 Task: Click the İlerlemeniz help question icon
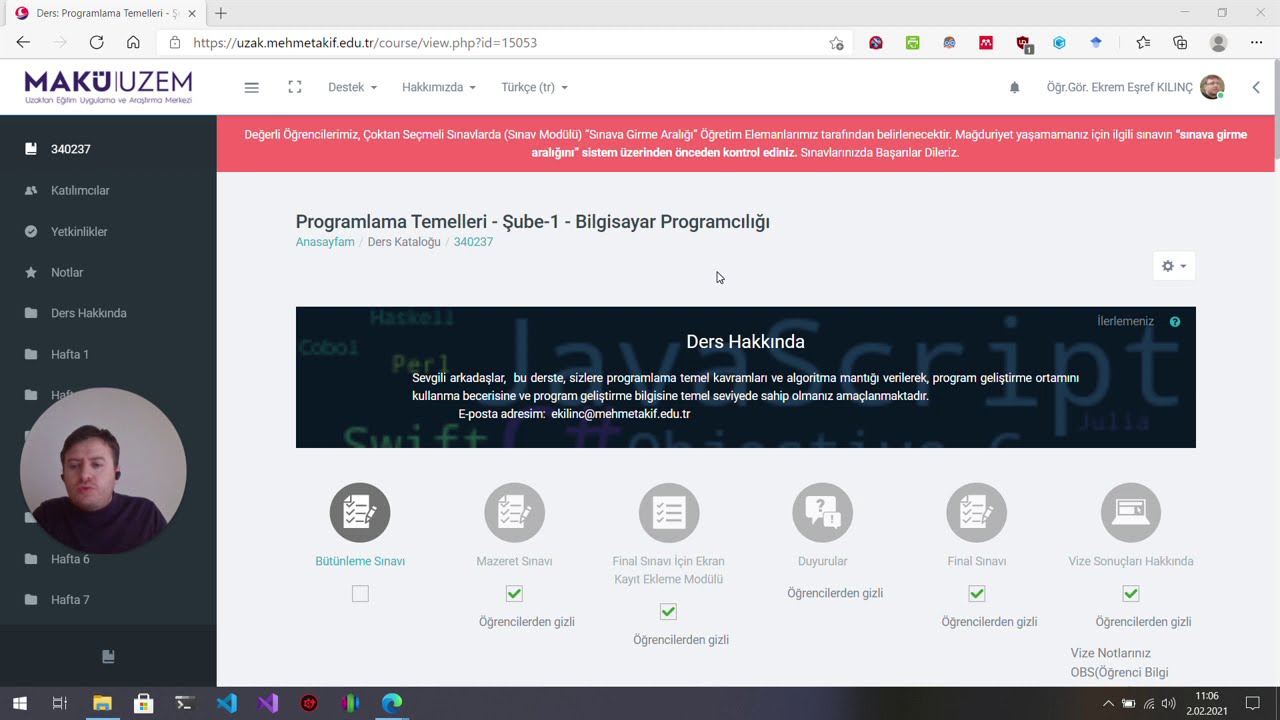(x=1175, y=321)
